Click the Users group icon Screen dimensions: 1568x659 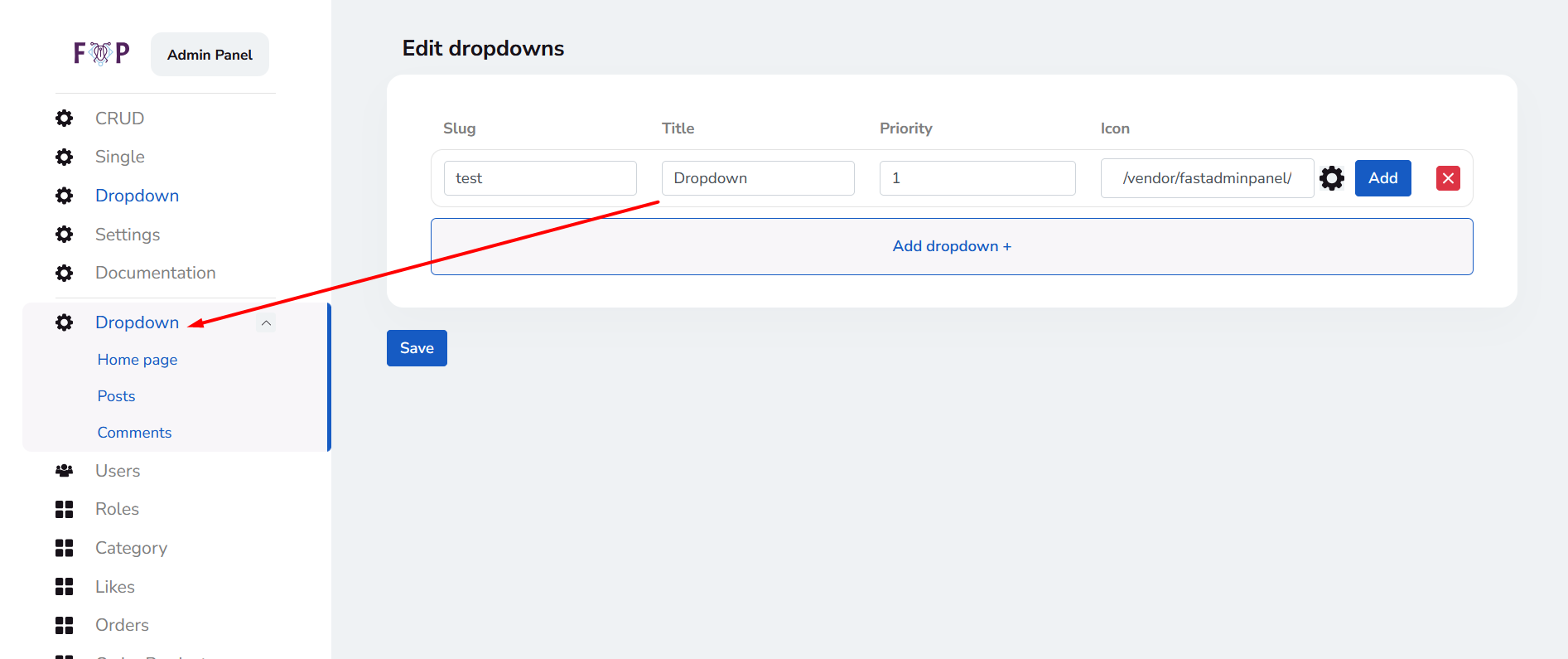pos(64,471)
